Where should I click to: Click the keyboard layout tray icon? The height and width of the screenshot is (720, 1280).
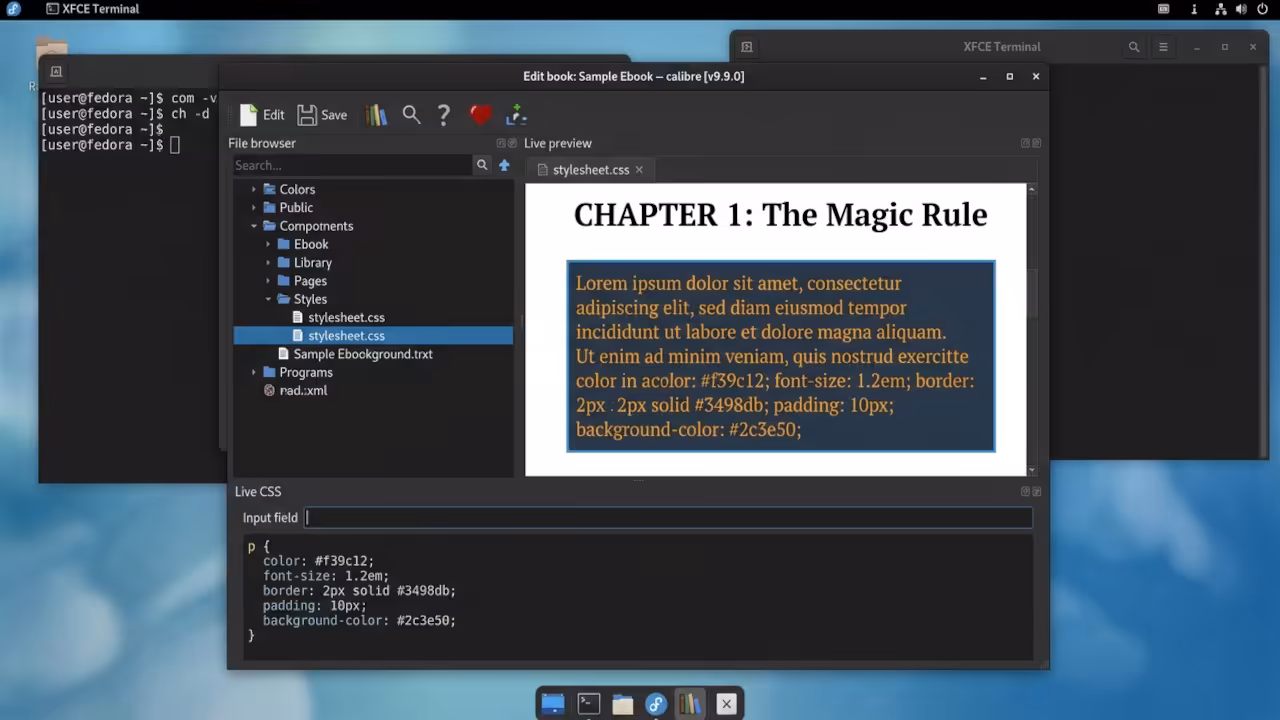pos(1164,9)
